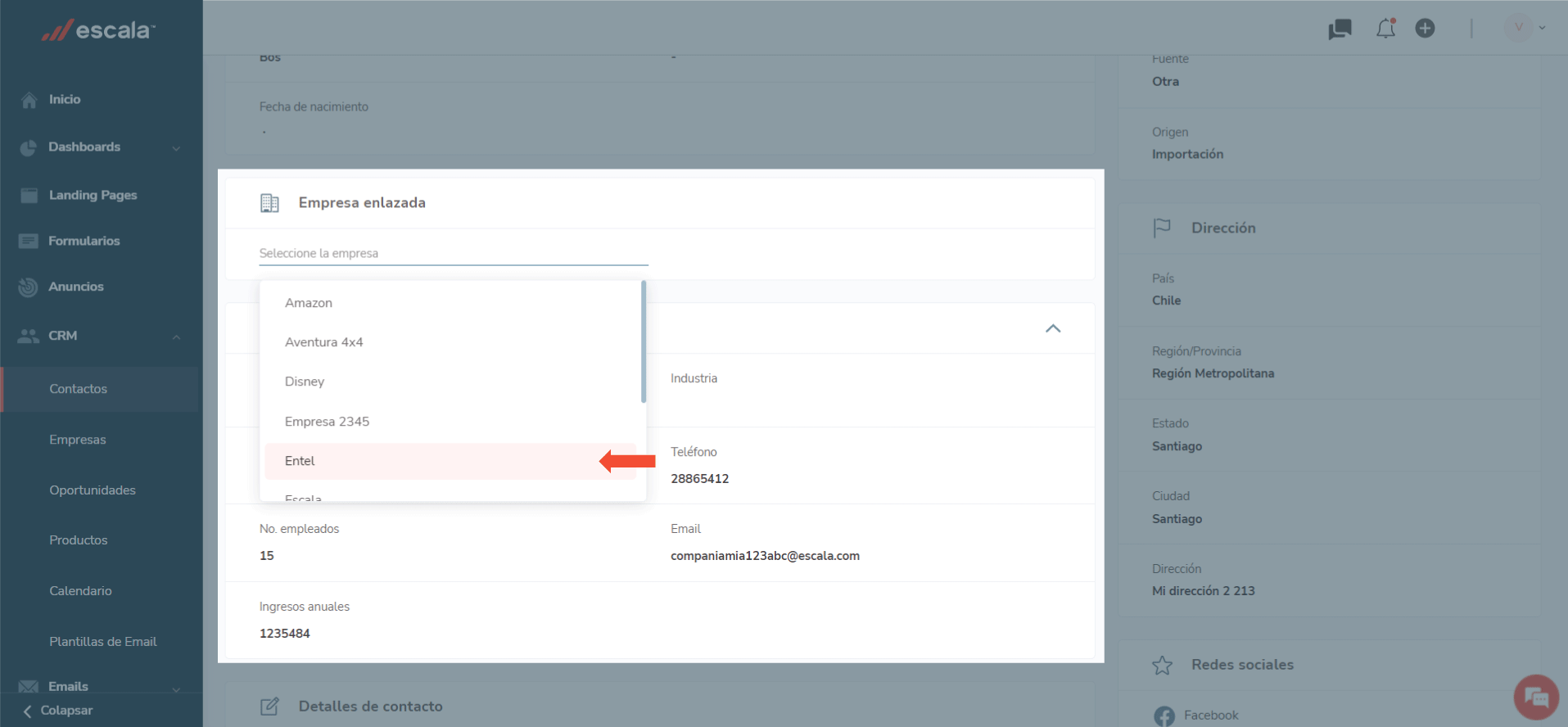Click the Industria field label
Viewport: 1568px width, 727px height.
pos(694,378)
